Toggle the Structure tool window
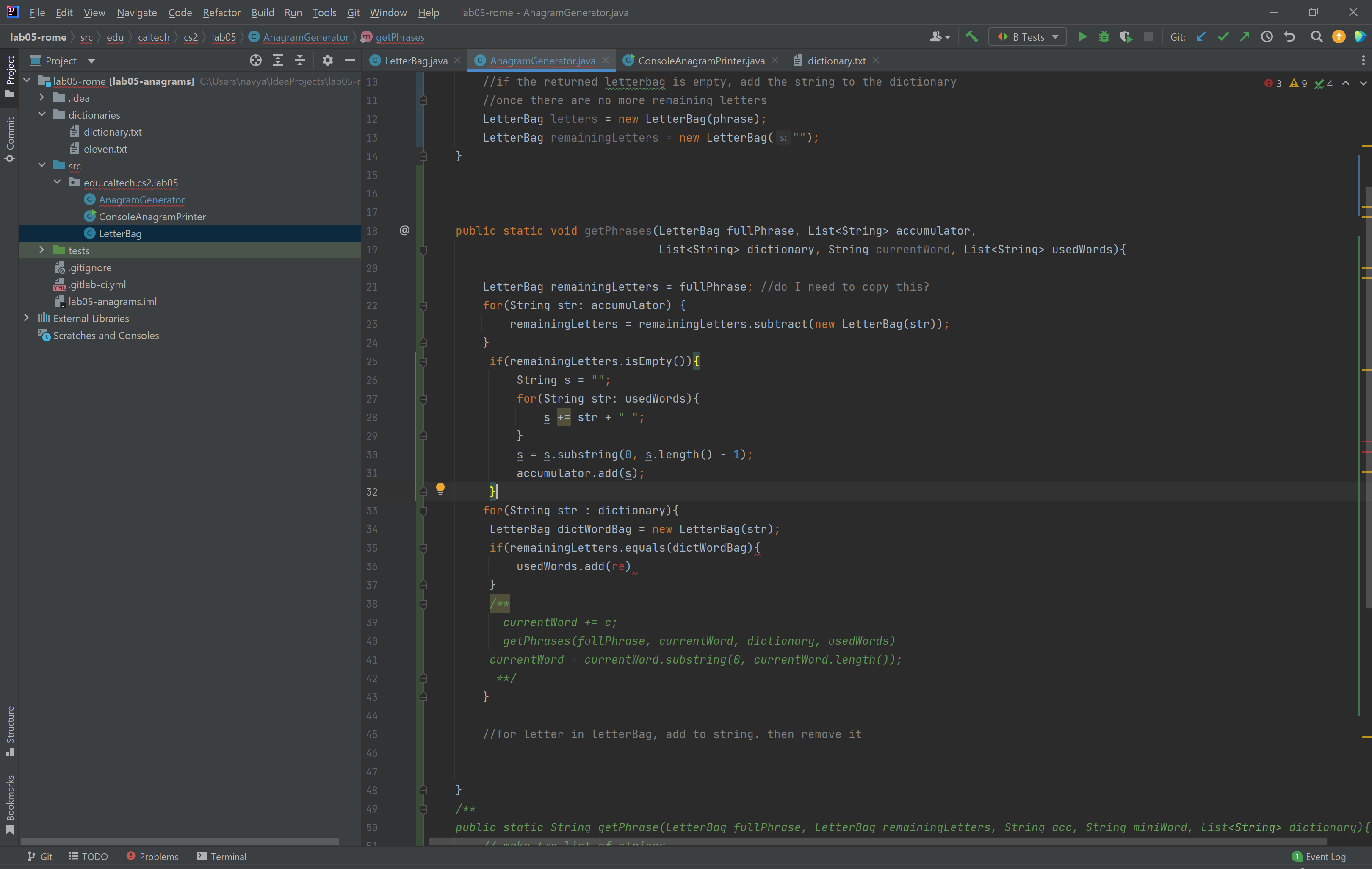The image size is (1372, 869). [x=10, y=730]
